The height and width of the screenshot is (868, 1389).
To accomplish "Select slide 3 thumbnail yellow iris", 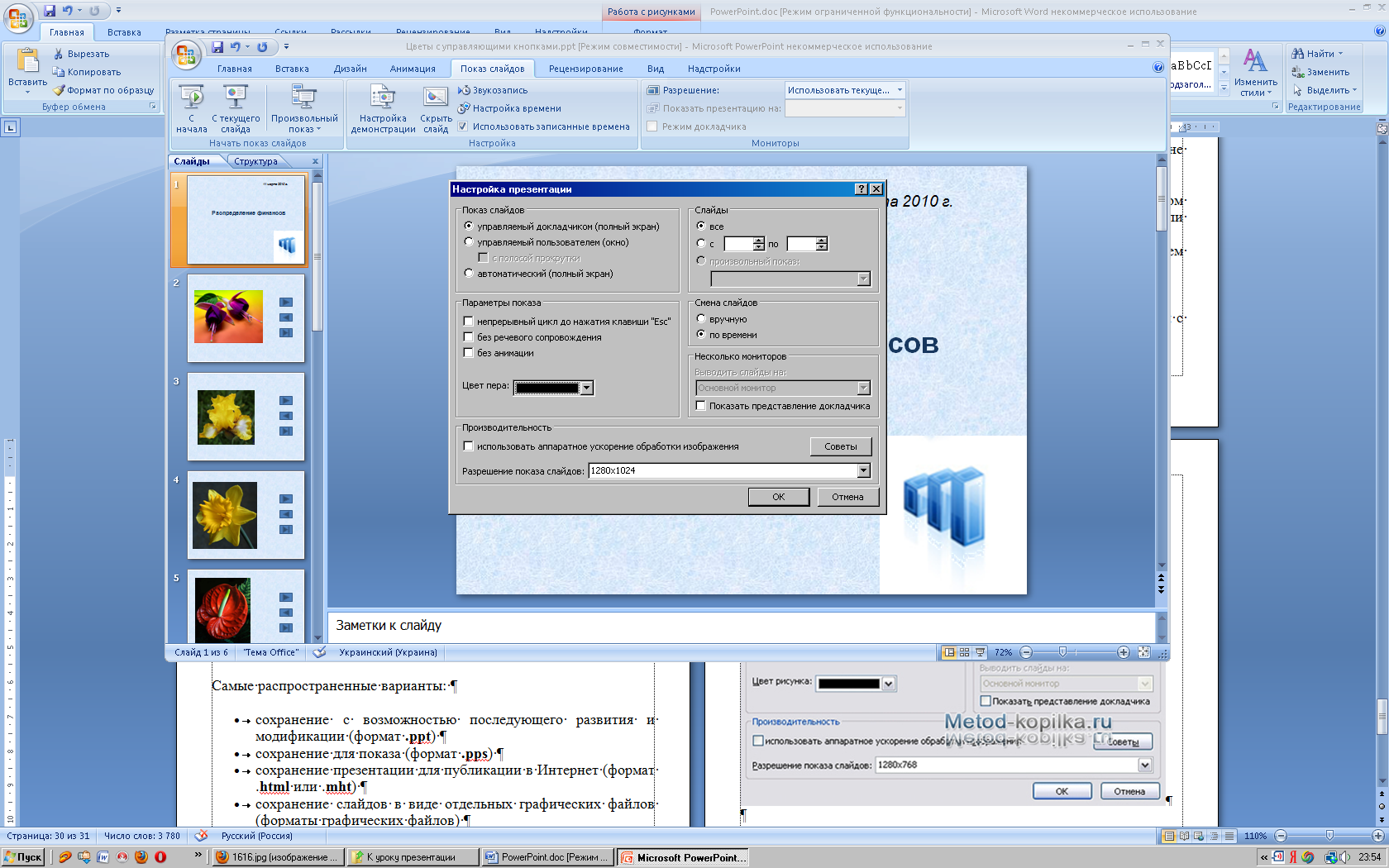I will 246,417.
